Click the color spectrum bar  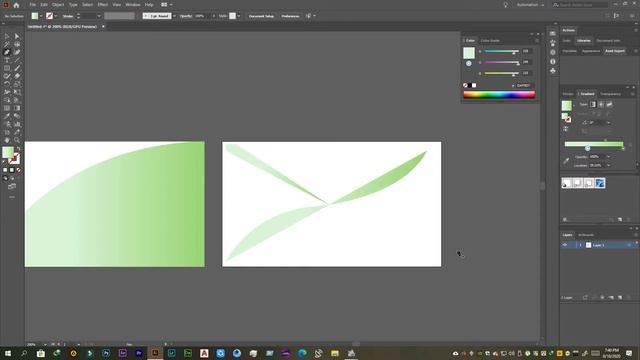(499, 95)
